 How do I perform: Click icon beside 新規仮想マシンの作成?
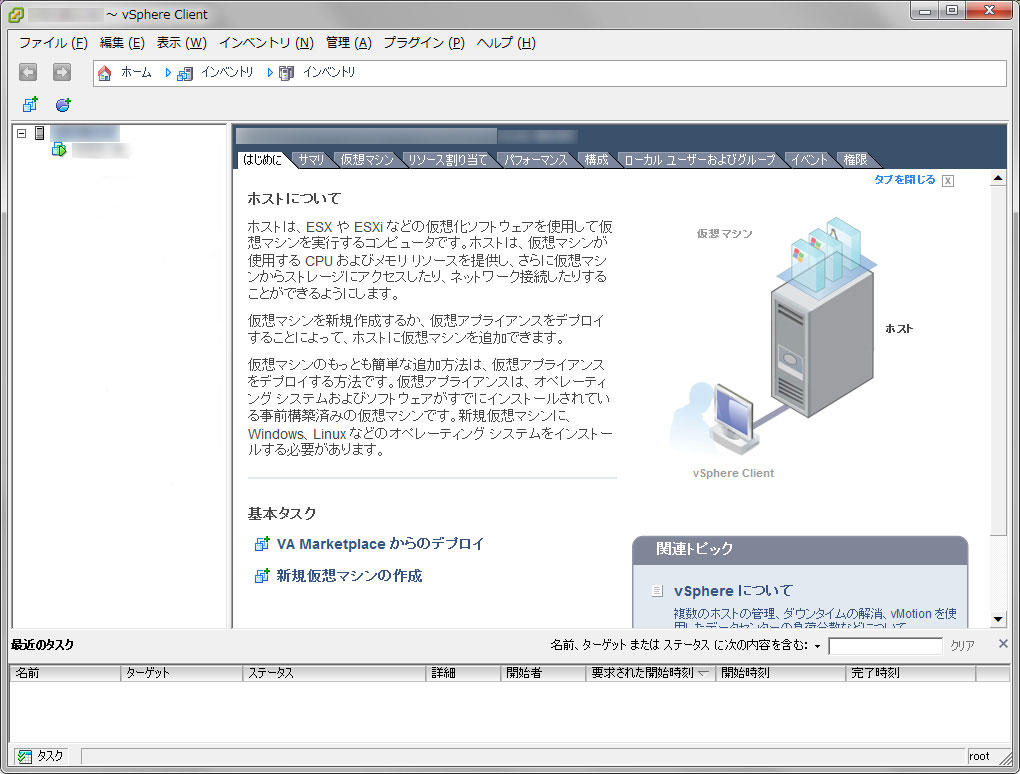[x=262, y=576]
